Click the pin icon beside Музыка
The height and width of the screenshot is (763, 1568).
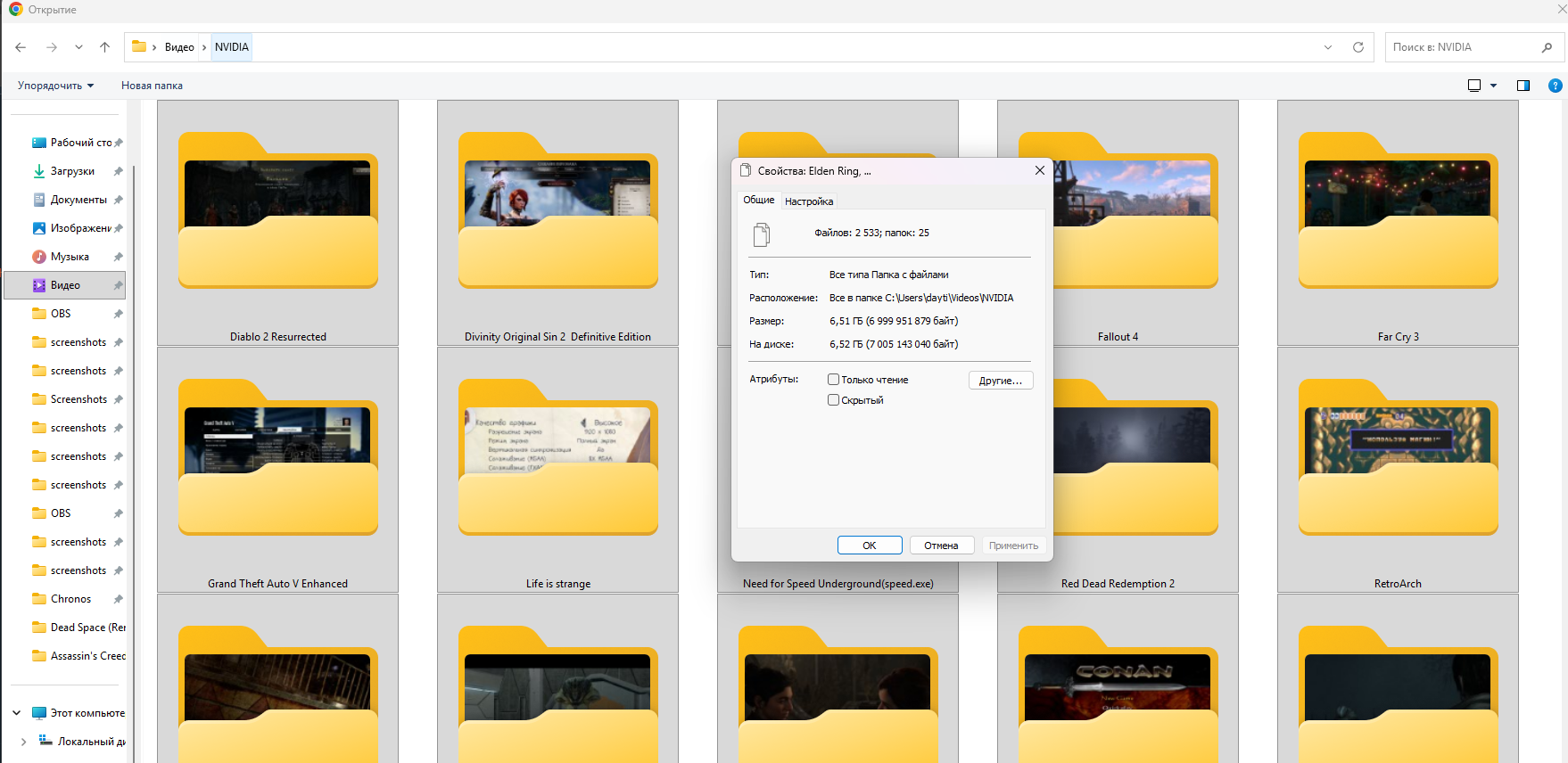click(118, 257)
